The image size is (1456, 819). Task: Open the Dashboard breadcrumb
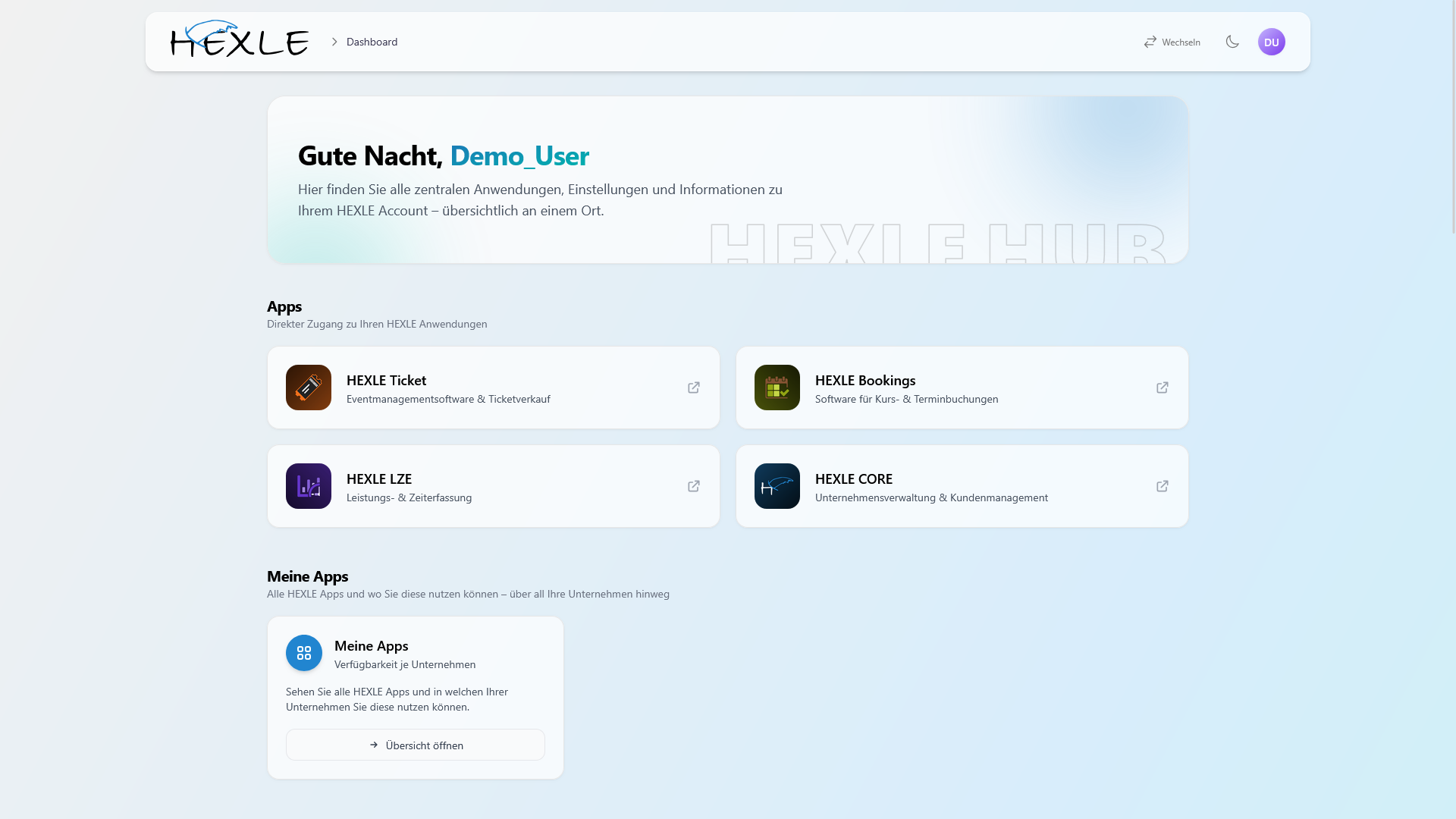372,42
